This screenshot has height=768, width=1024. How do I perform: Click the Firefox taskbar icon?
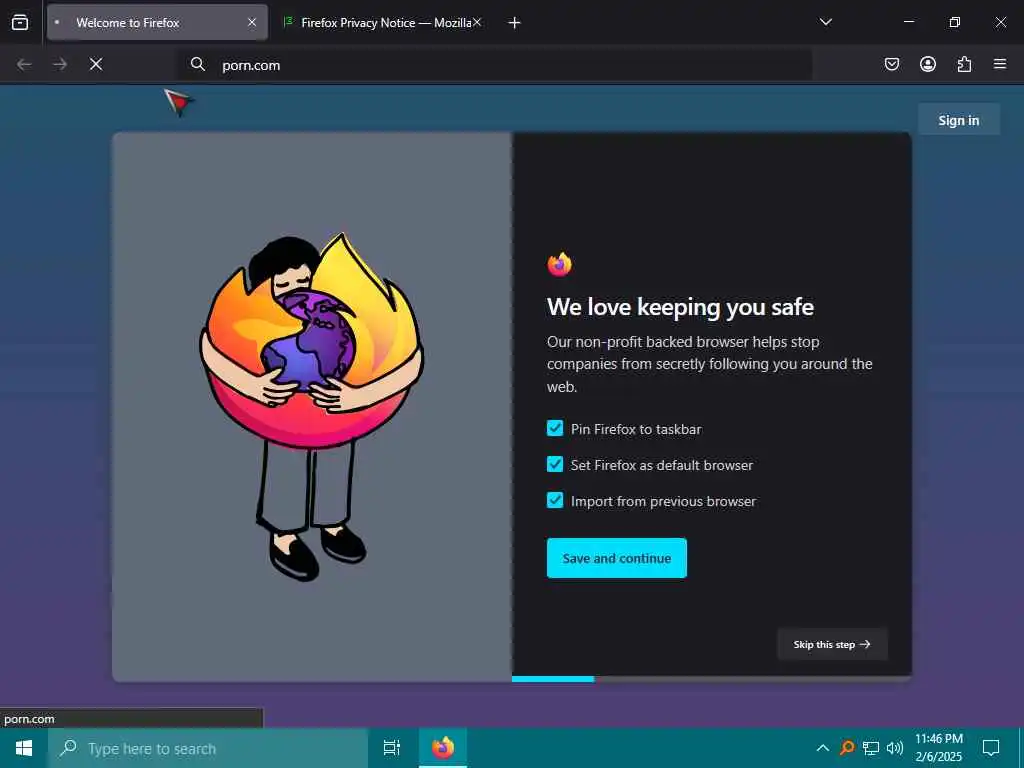click(443, 748)
